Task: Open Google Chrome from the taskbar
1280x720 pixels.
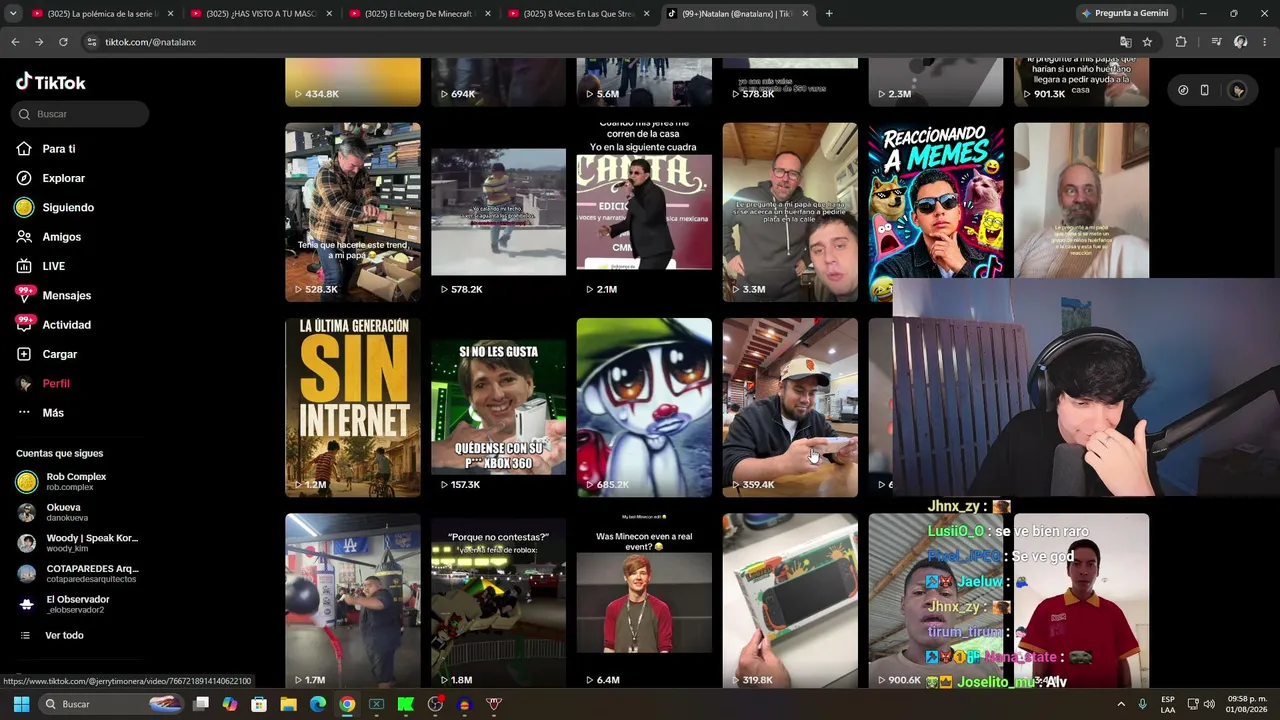Action: 346,704
